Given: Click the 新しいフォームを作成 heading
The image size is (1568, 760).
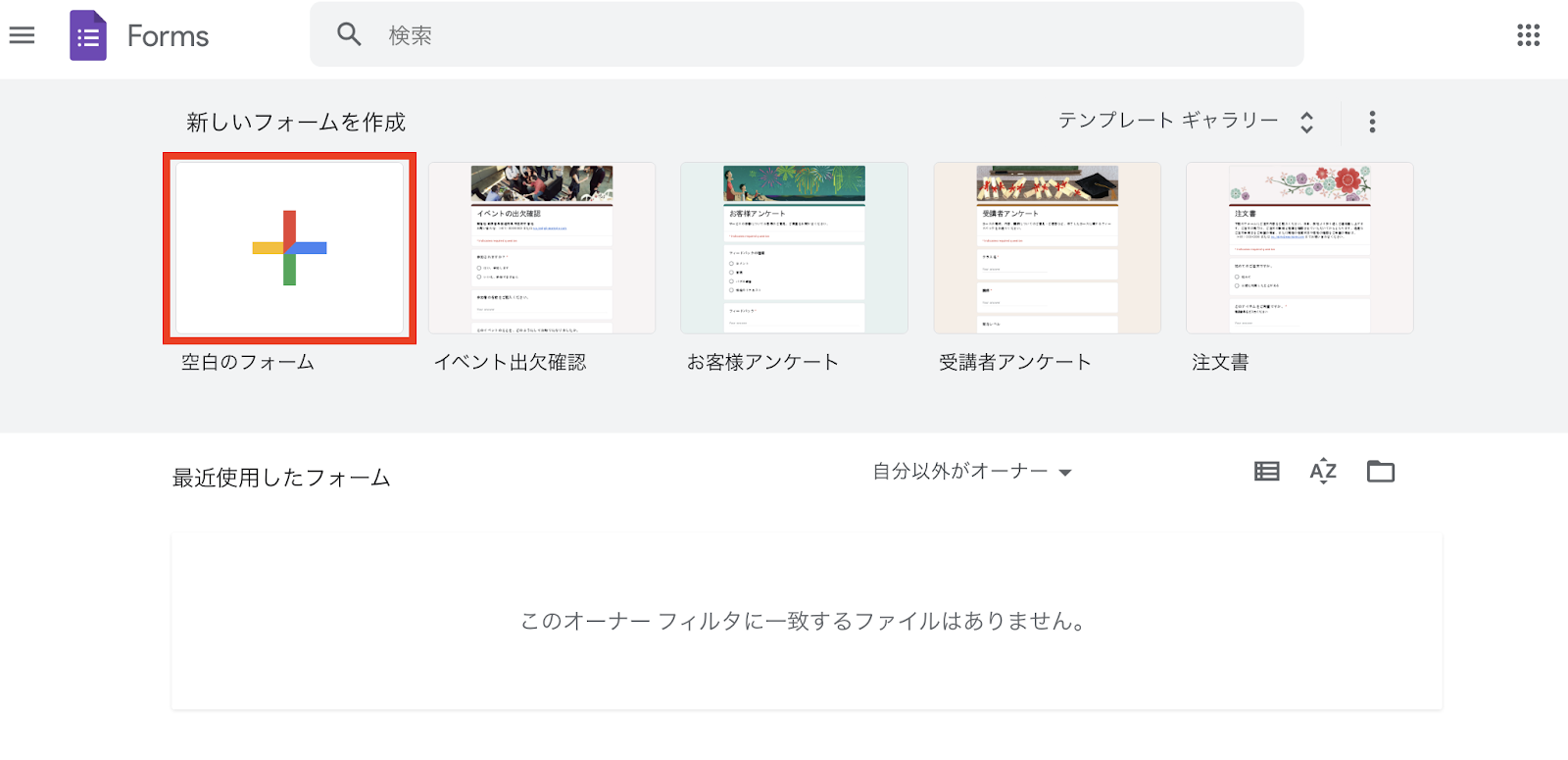Looking at the screenshot, I should point(296,122).
